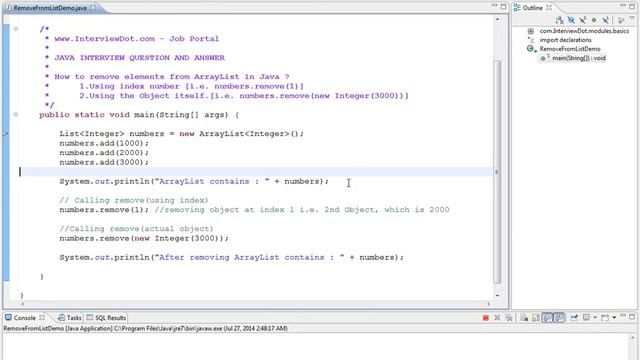Maximize the editor area
Screen dimensions: 640x360
pos(504,7)
